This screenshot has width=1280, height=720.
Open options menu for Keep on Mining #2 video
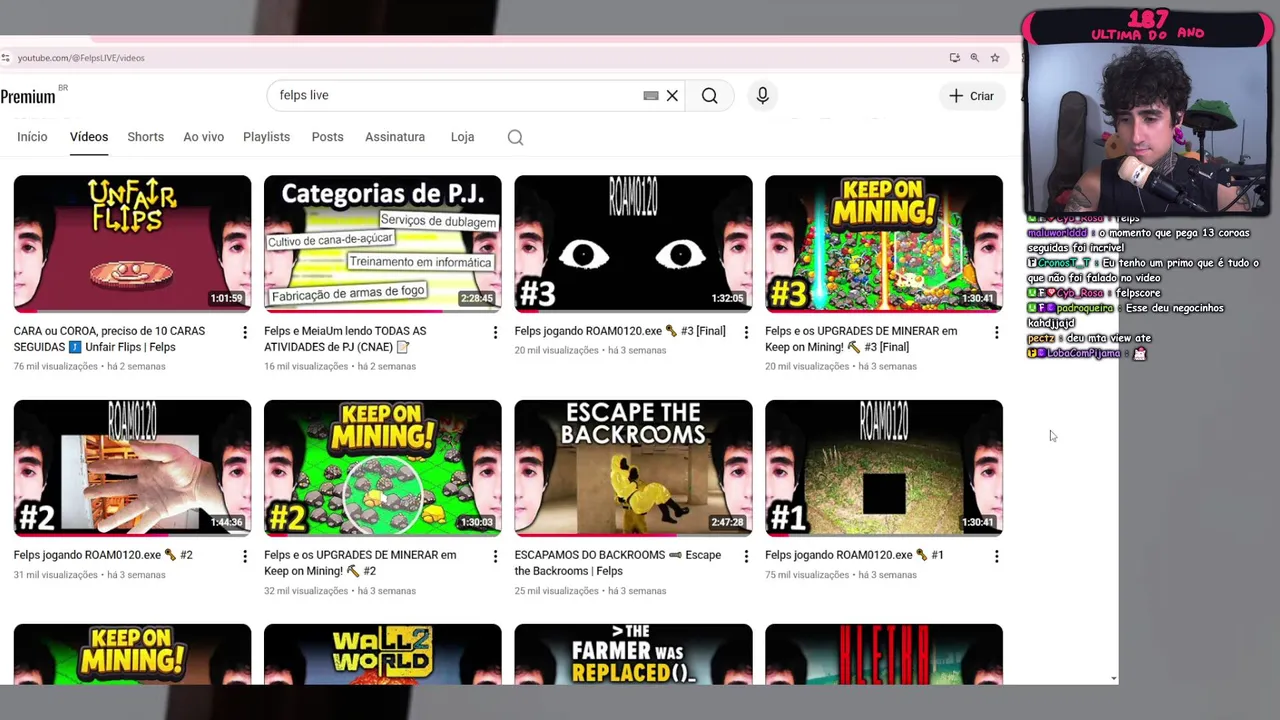[x=495, y=556]
